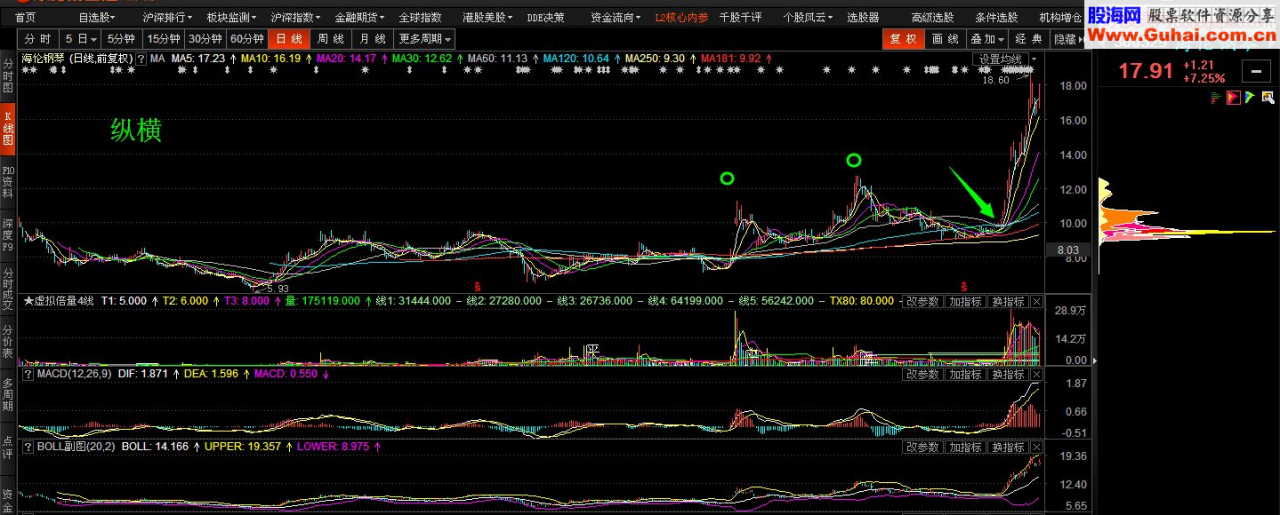Open the 更多周期 dropdown
Screen dimensions: 1280x515
(424, 39)
